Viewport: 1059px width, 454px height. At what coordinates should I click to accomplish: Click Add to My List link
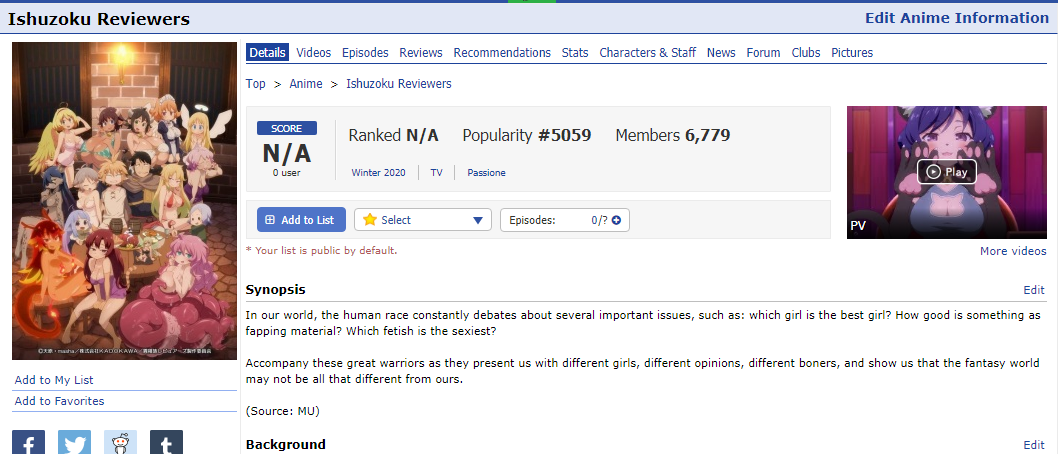point(54,380)
